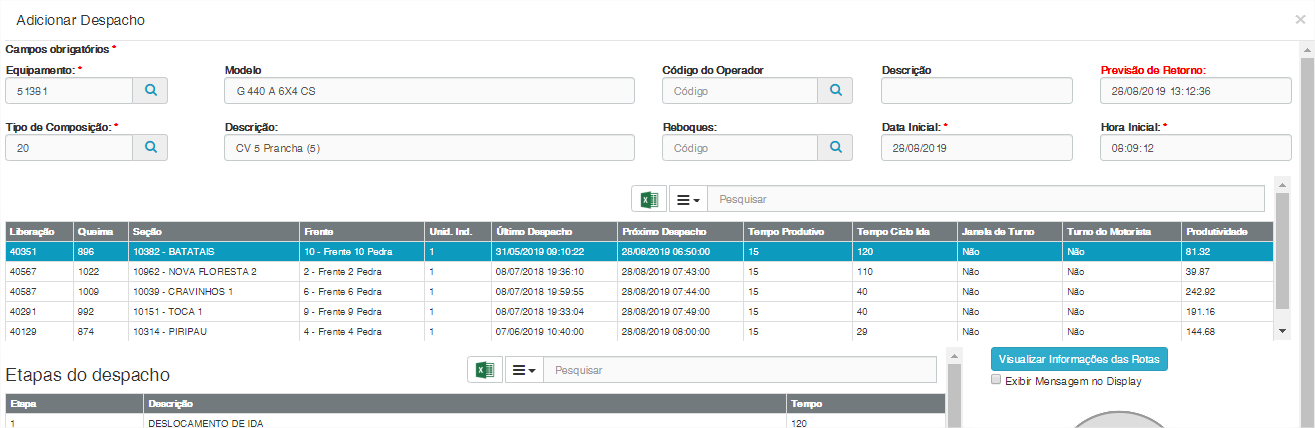Sort by Último Despacho column header
This screenshot has width=1315, height=428.
553,231
